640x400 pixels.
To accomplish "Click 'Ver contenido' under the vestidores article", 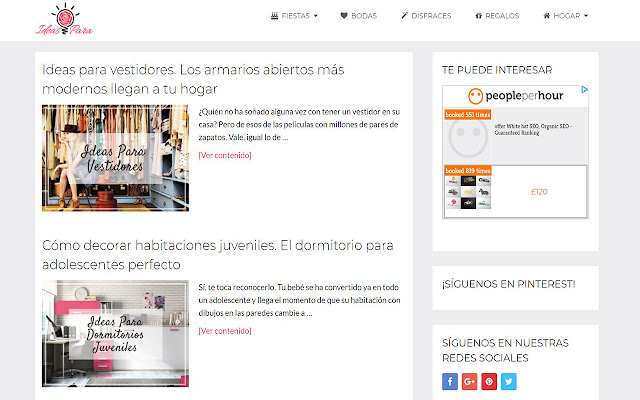I will tap(225, 155).
